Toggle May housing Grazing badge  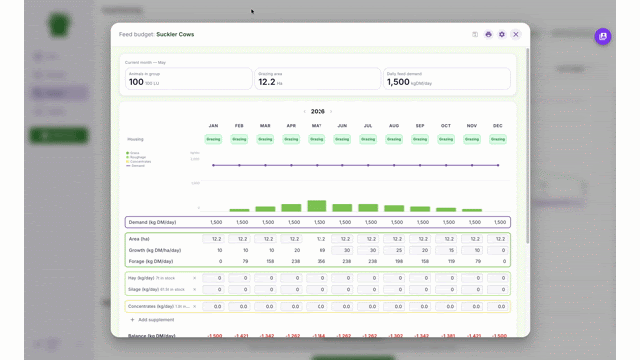(317, 139)
